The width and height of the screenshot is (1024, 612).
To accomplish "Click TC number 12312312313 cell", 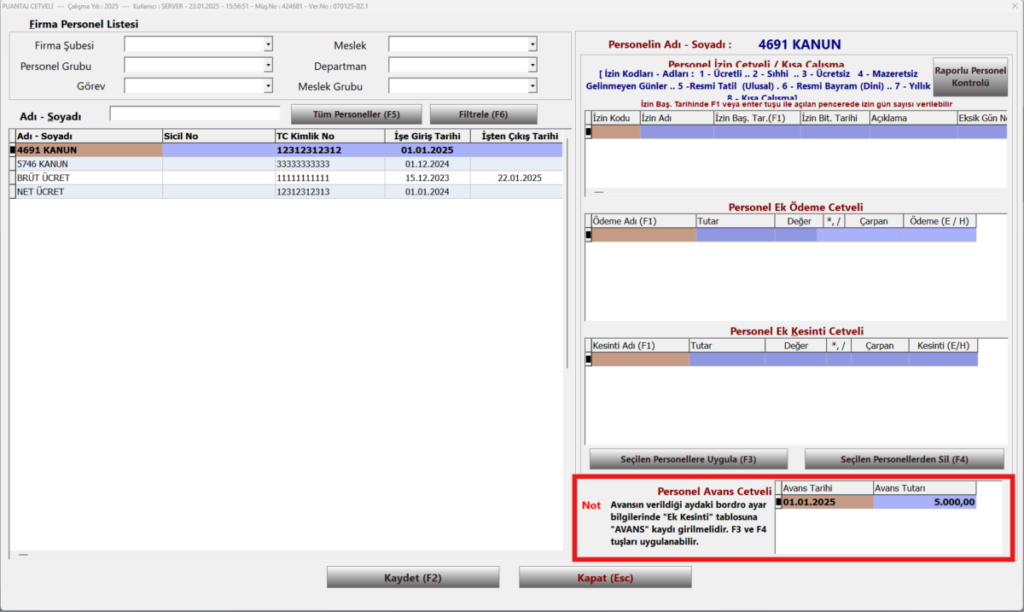I will [330, 191].
